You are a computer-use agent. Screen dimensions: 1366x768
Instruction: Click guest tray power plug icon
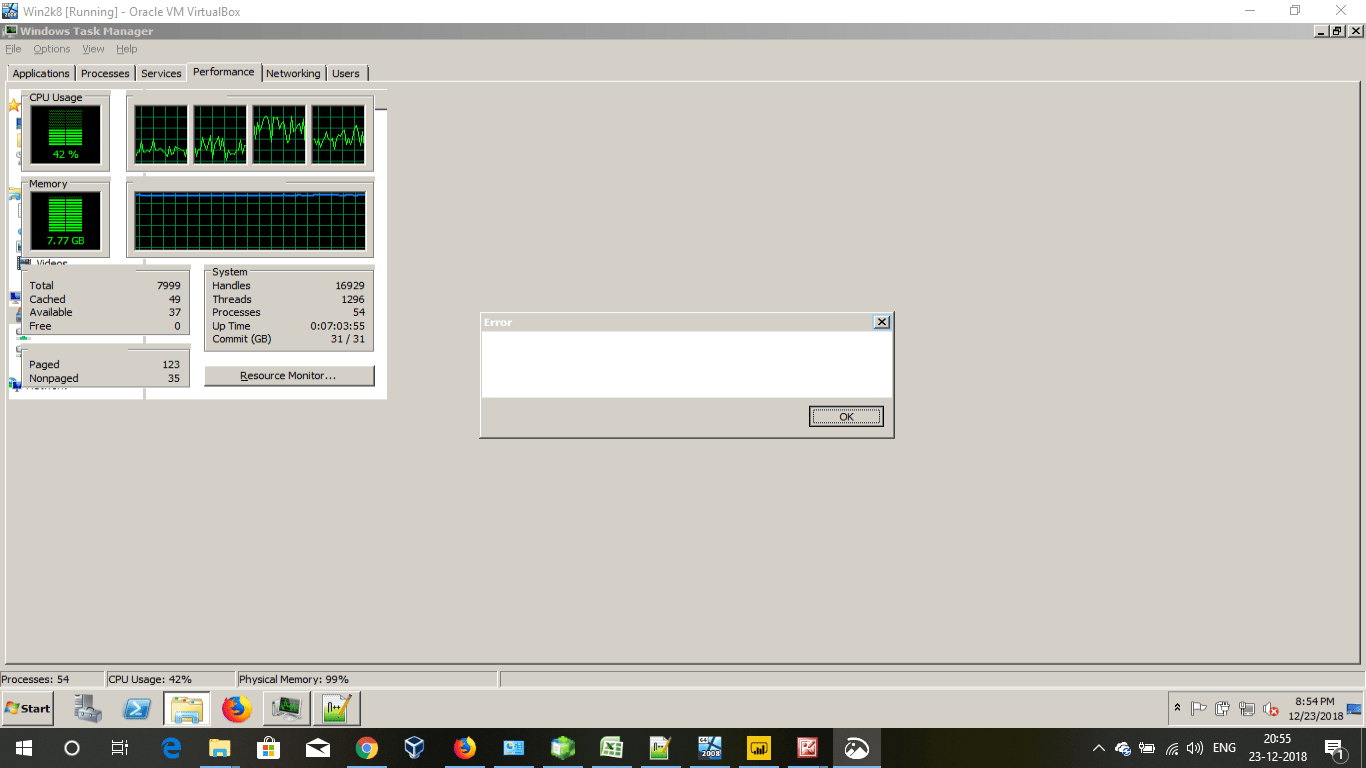click(x=1222, y=709)
